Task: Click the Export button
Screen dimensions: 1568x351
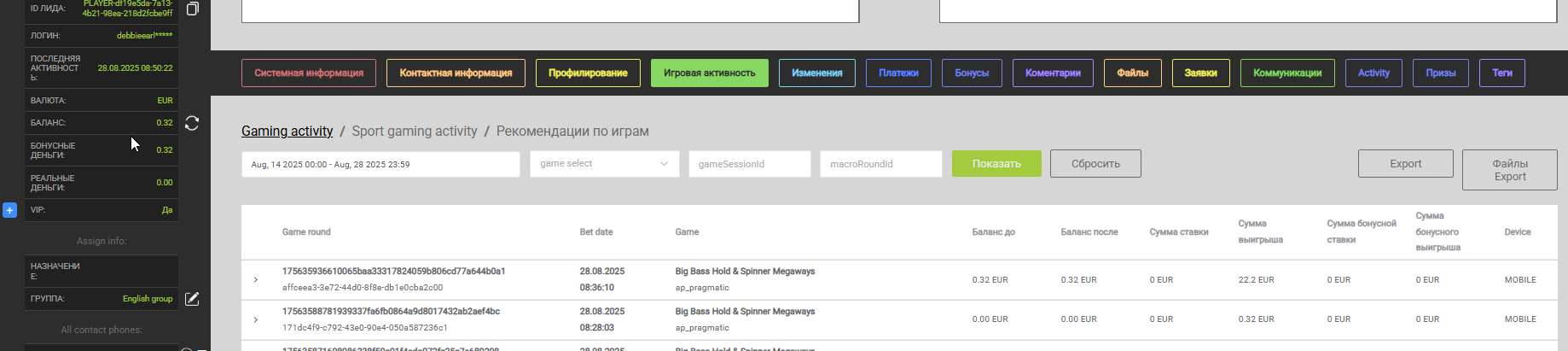Action: [1405, 163]
